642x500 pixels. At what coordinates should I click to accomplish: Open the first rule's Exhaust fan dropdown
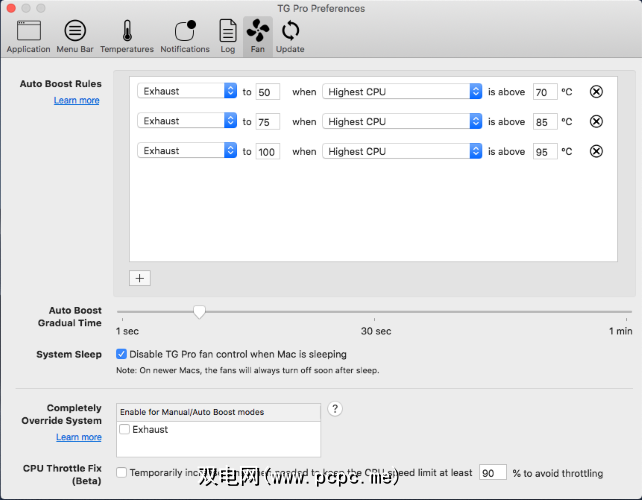click(187, 91)
